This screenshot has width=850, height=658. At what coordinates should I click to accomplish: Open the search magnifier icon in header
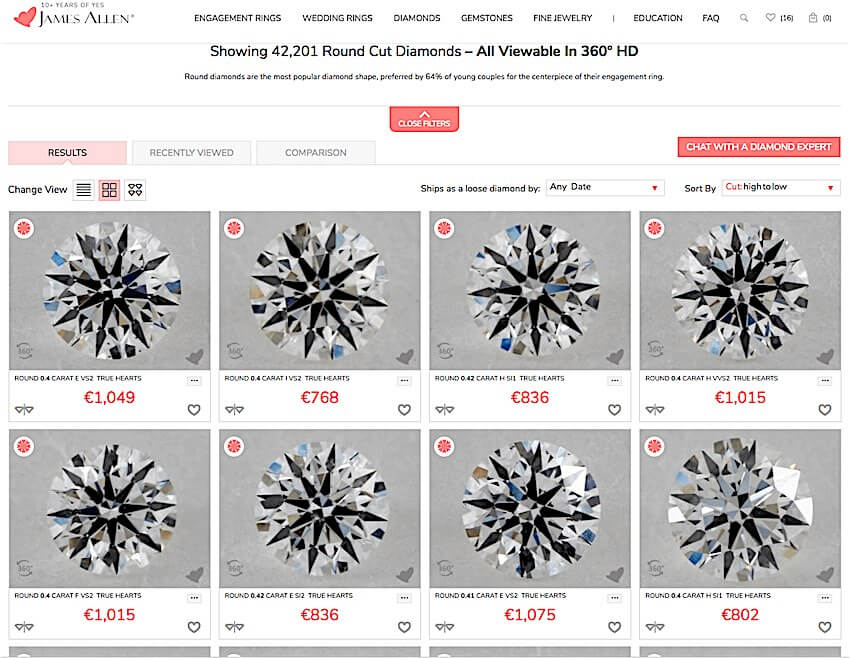[x=744, y=18]
